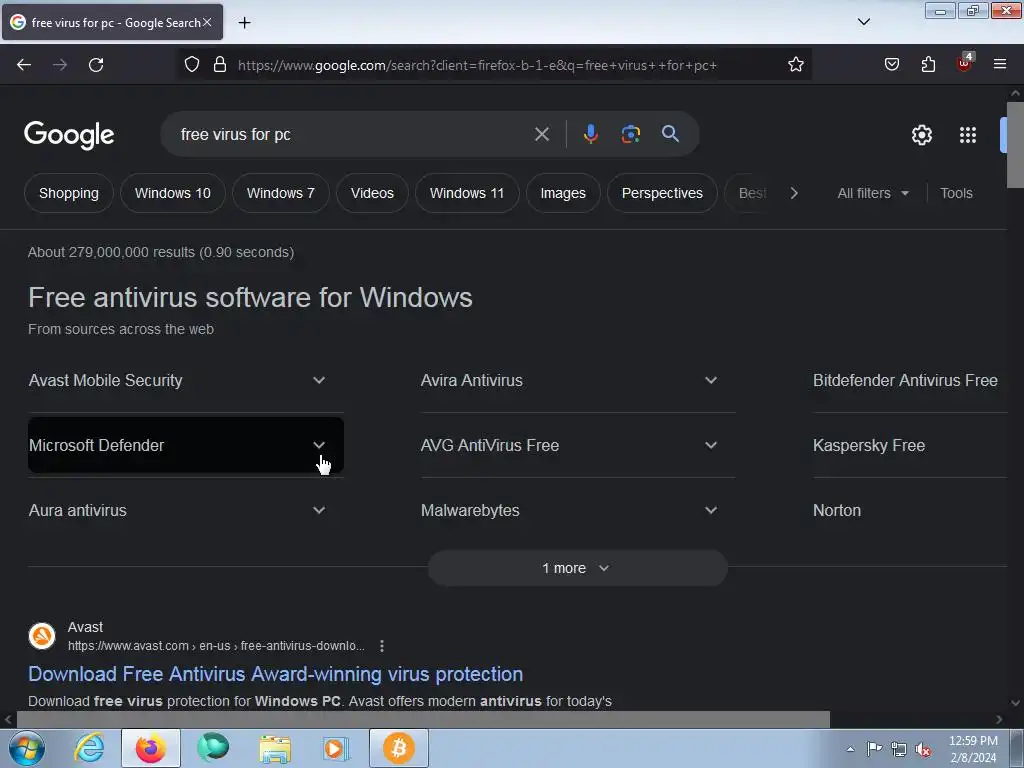1024x768 pixels.
Task: Submit search with magnifier icon
Action: point(671,134)
